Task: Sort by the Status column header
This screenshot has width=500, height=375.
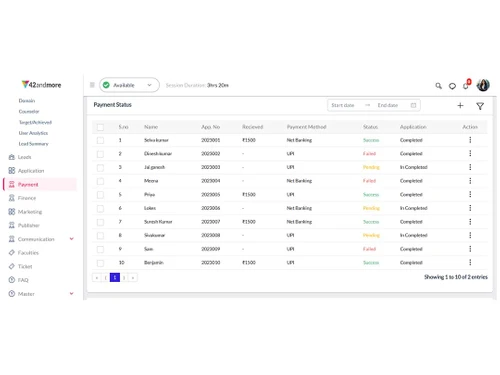Action: 370,127
